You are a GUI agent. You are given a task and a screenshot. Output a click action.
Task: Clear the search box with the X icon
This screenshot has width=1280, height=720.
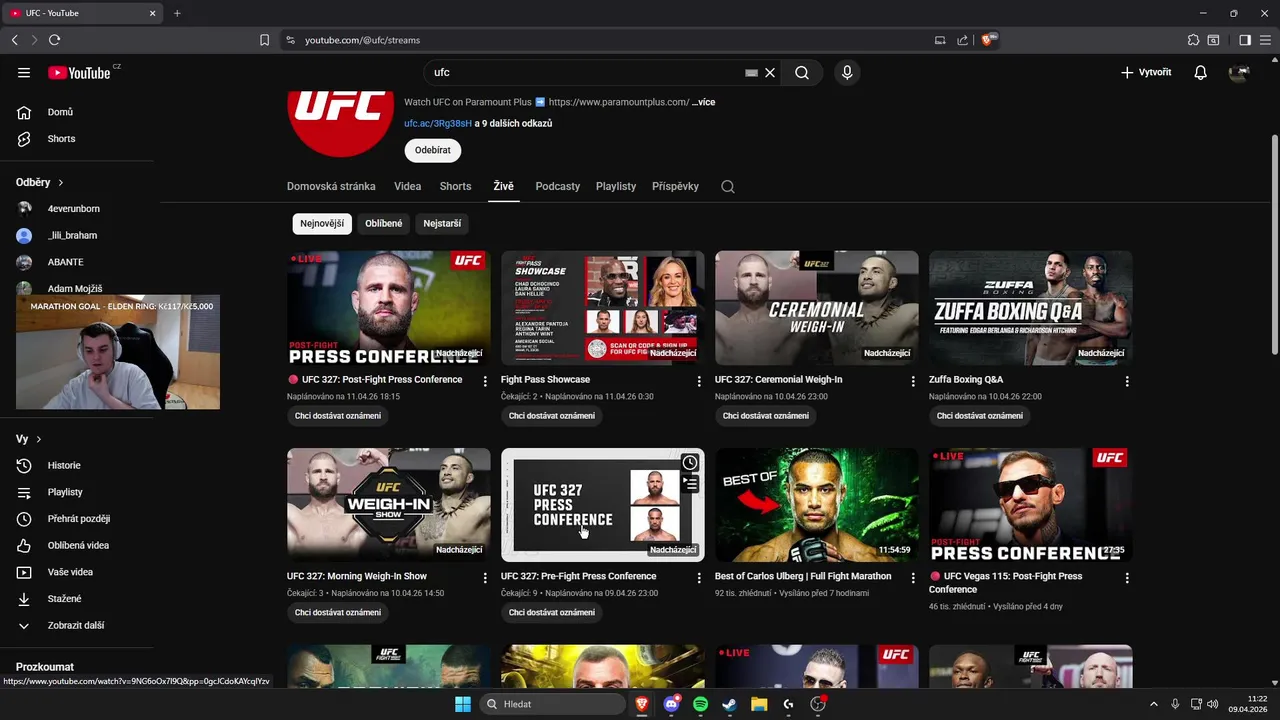tap(770, 73)
